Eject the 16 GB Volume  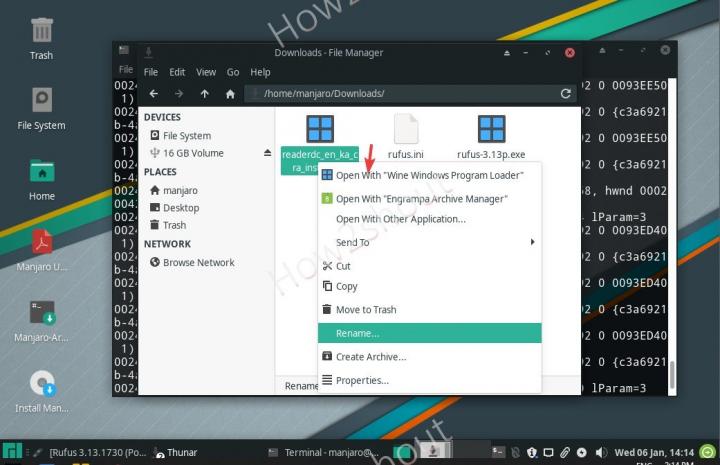pos(267,153)
